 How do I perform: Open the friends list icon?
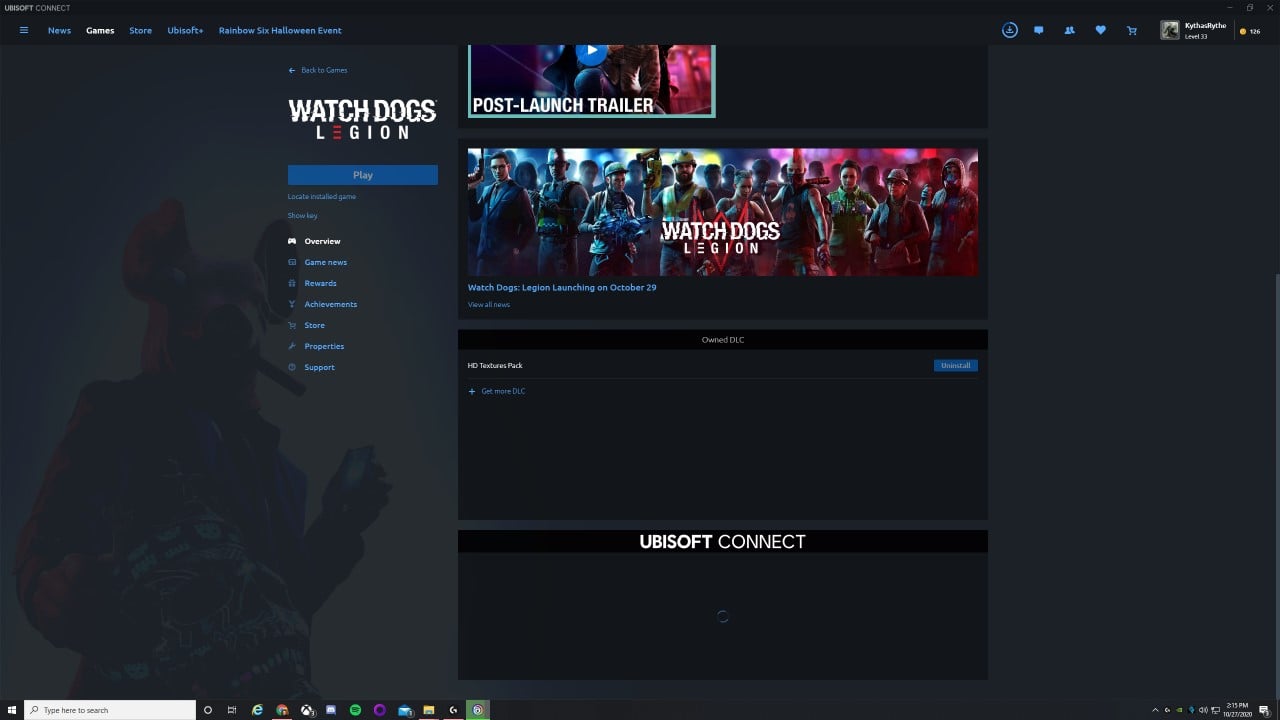tap(1069, 30)
